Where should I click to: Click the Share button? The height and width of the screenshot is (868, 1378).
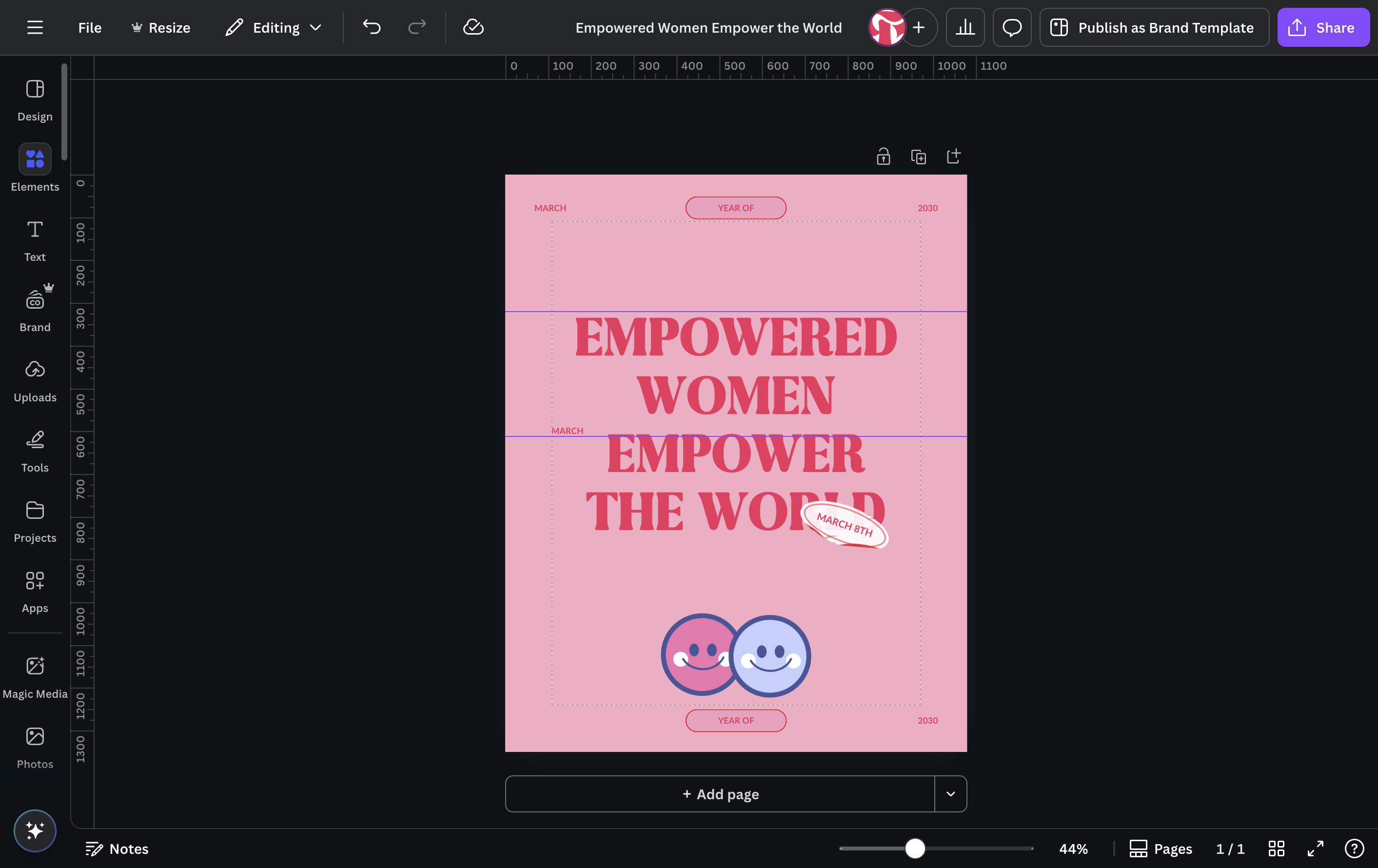point(1323,27)
